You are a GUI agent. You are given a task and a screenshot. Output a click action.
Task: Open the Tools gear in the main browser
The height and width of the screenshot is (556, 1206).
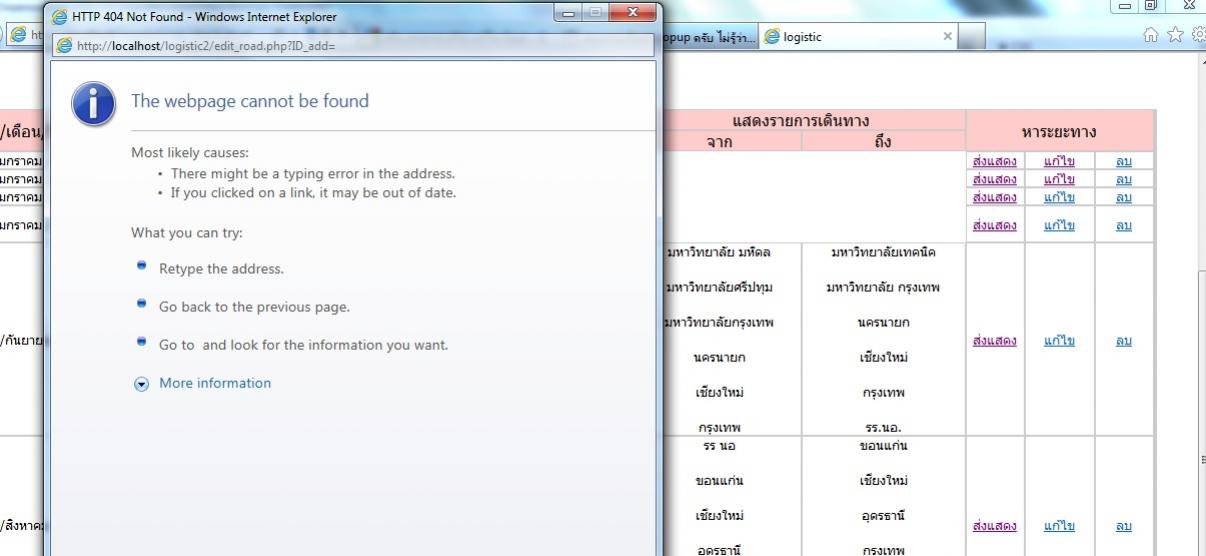tap(1198, 36)
